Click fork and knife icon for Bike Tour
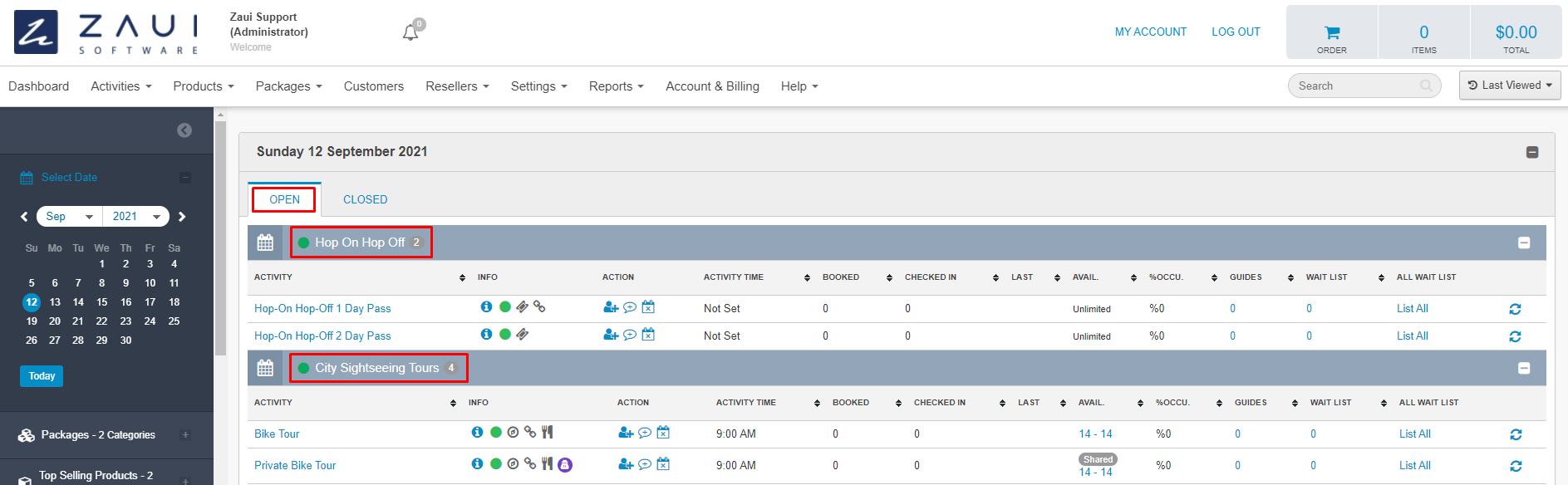The width and height of the screenshot is (1568, 485). (547, 432)
